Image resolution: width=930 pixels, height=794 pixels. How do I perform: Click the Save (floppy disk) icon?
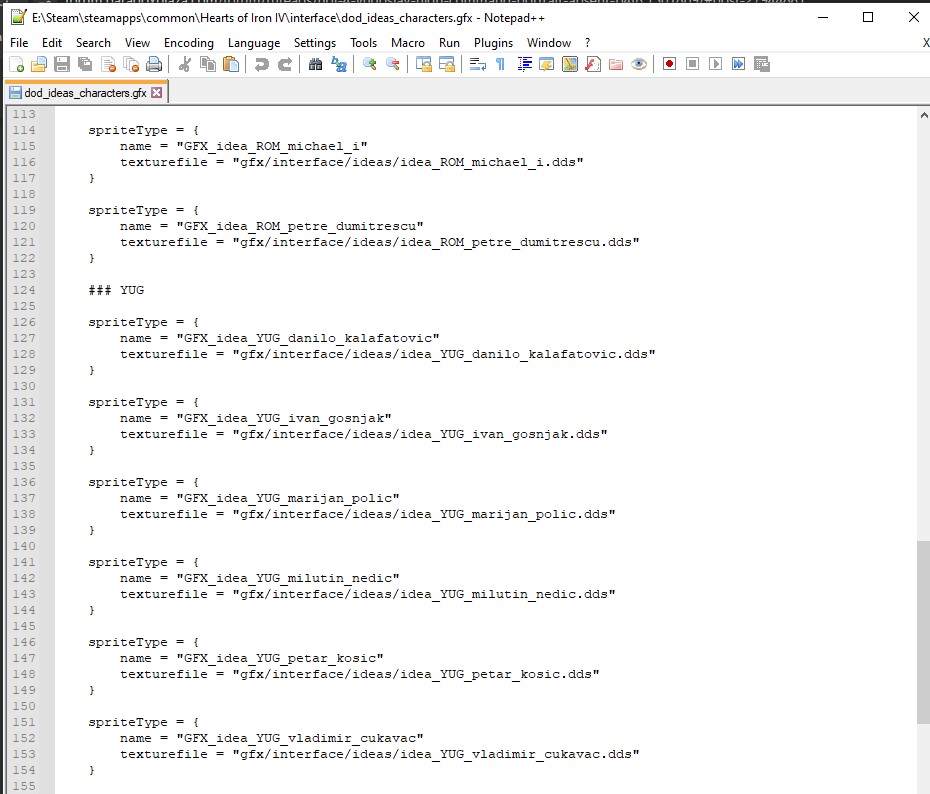click(x=62, y=64)
